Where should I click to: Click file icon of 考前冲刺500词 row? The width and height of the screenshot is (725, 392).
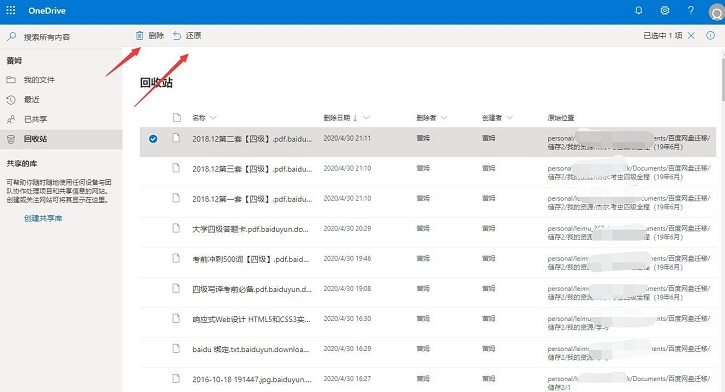[x=176, y=258]
